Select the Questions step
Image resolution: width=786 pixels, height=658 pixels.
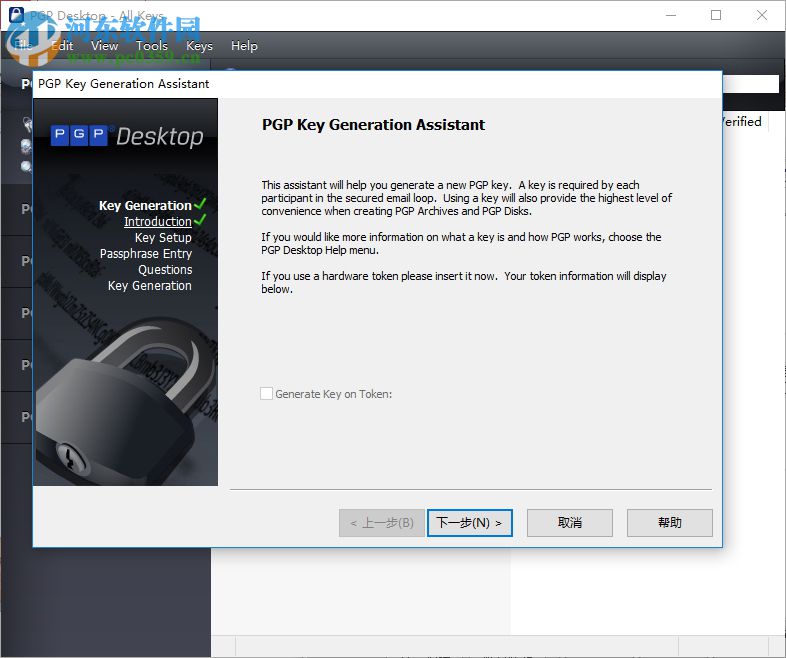click(x=165, y=270)
